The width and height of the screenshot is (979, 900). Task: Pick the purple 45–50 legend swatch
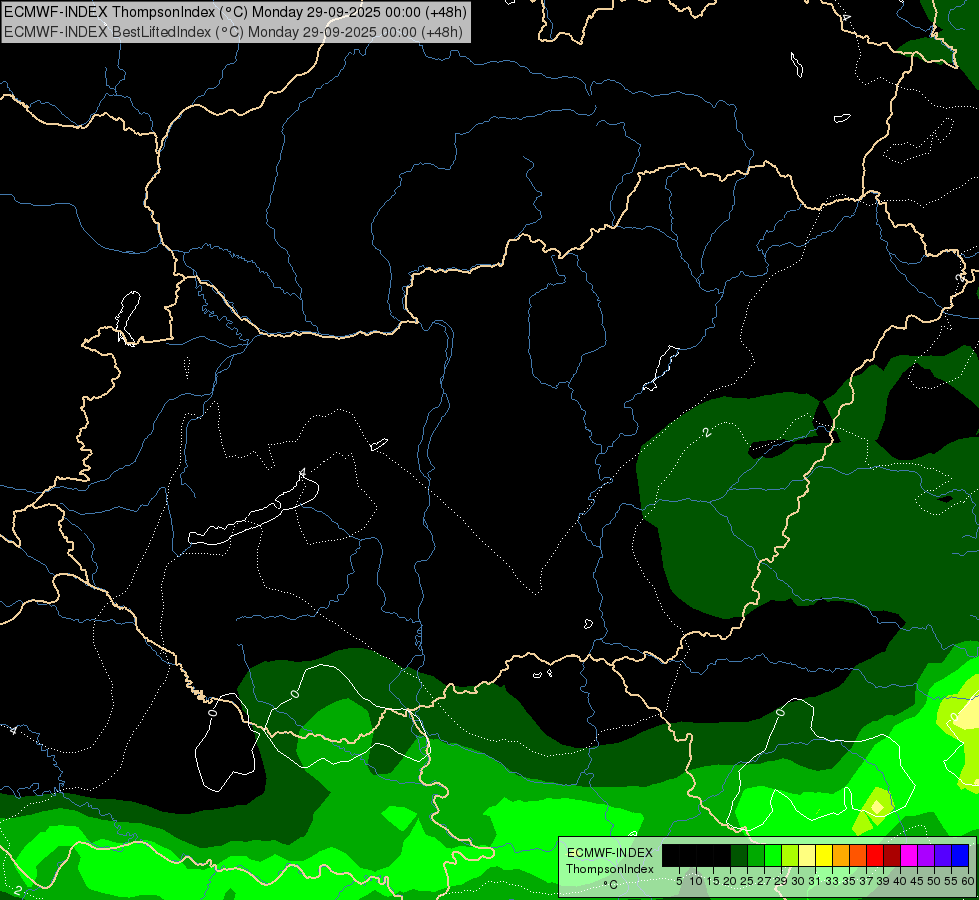(x=926, y=855)
